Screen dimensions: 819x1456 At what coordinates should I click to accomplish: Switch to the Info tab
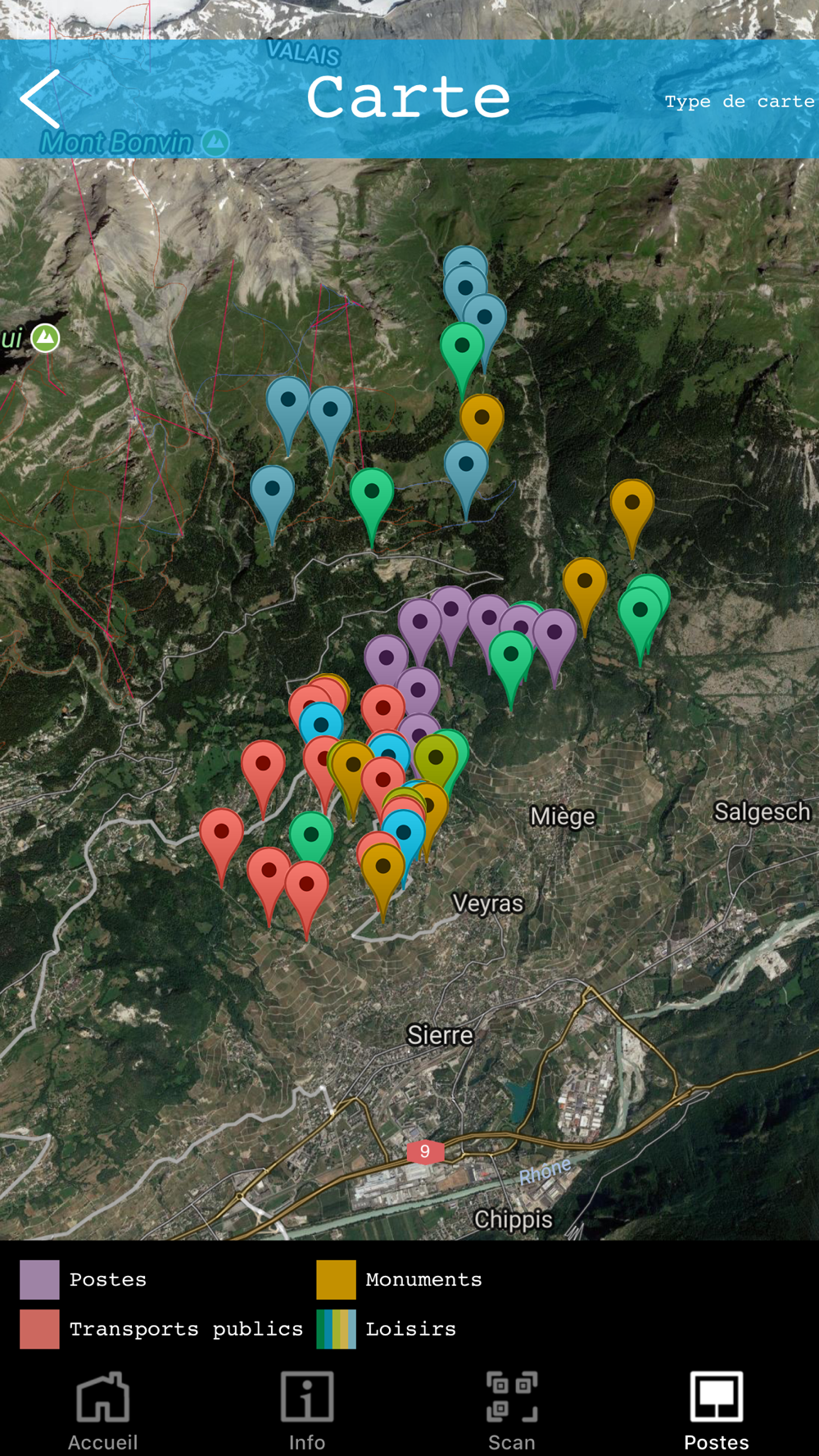coord(307,1412)
